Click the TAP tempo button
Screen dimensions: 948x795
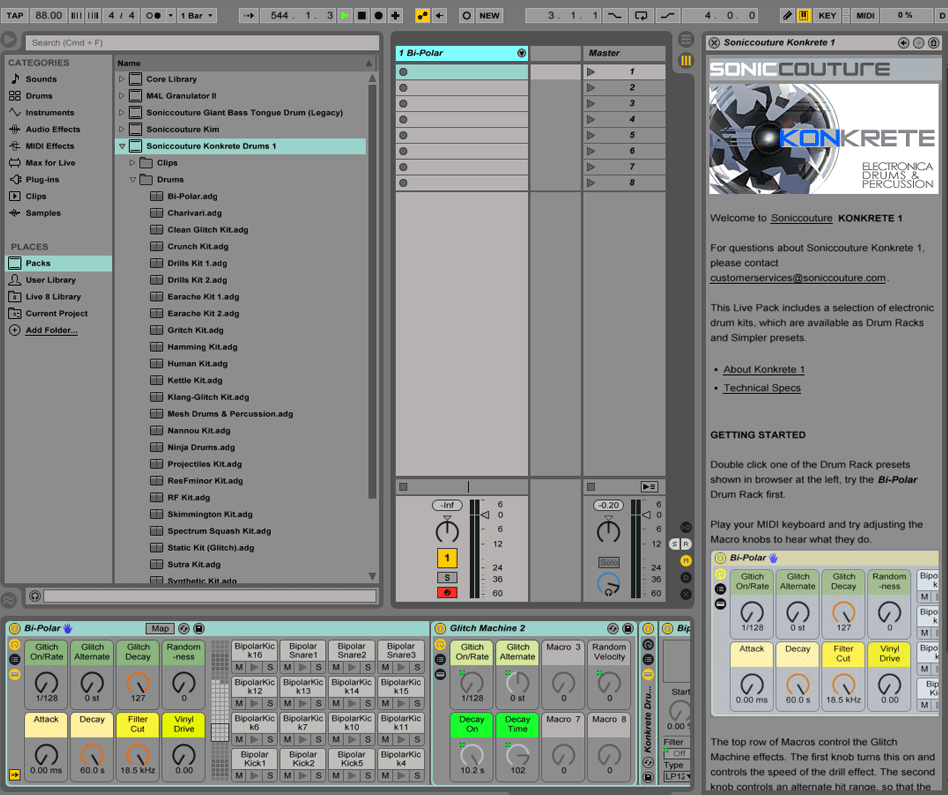coord(15,16)
